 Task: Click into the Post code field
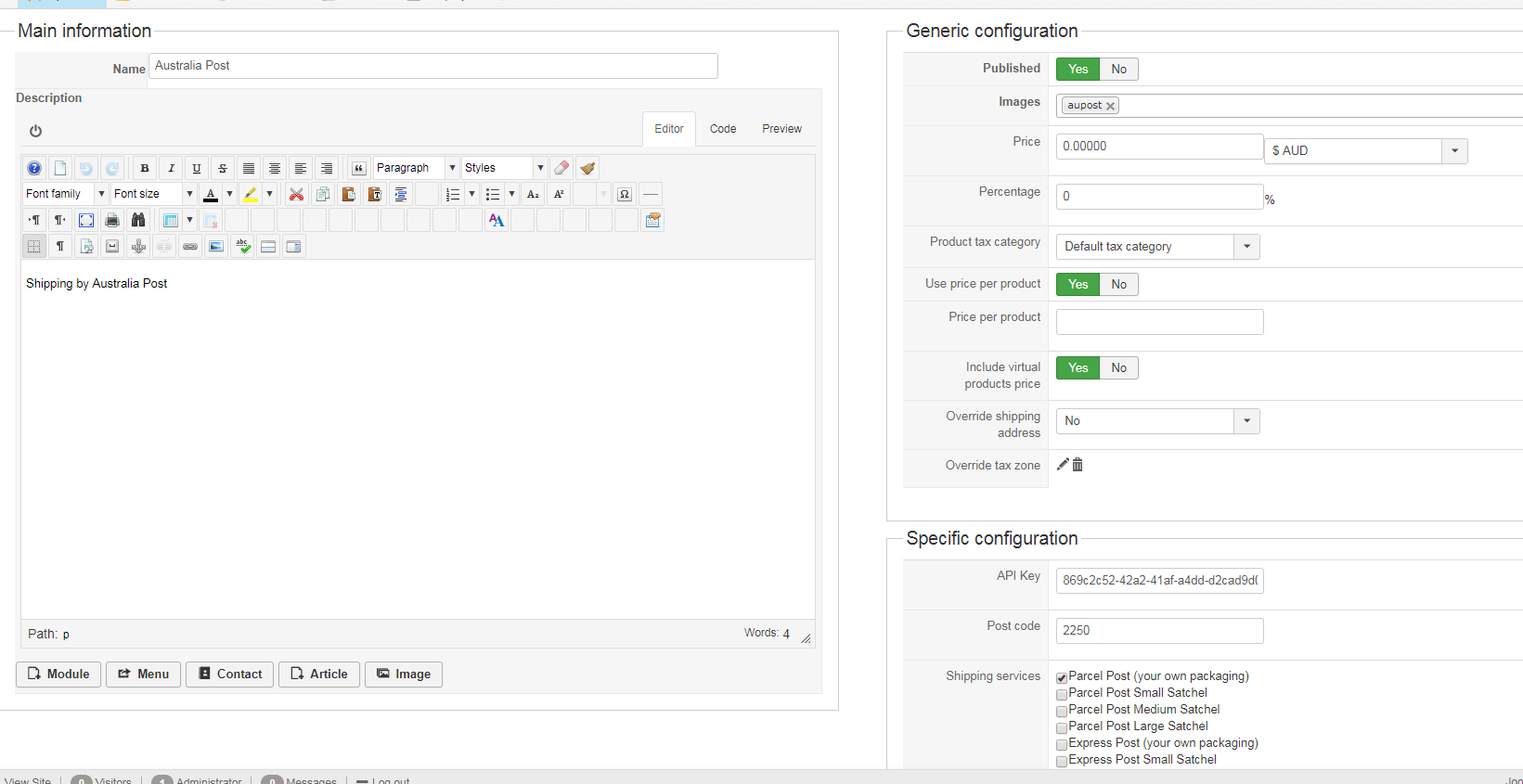1159,631
